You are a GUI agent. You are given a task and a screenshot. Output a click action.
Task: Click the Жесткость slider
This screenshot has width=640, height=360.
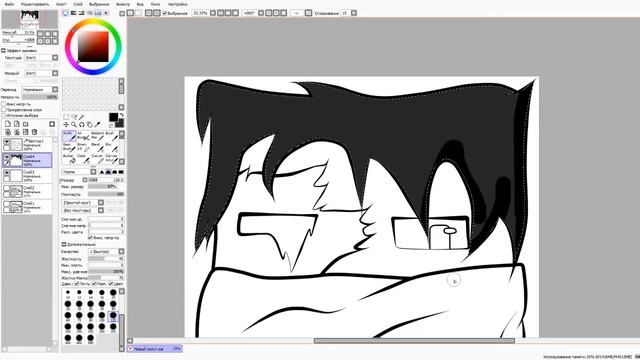tap(106, 259)
